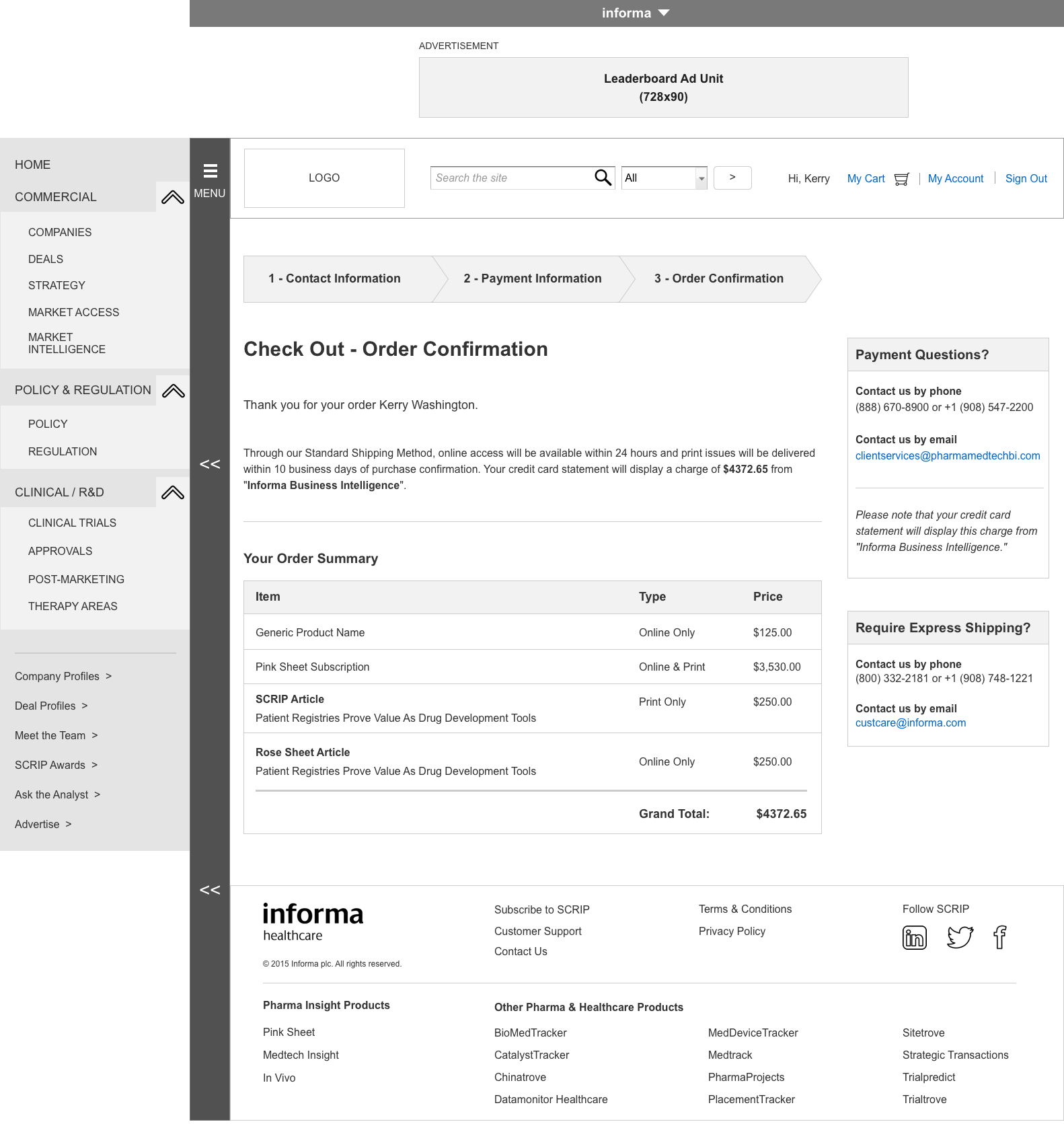Open Sitetrove footer link
The width and height of the screenshot is (1064, 1124).
tap(923, 1033)
